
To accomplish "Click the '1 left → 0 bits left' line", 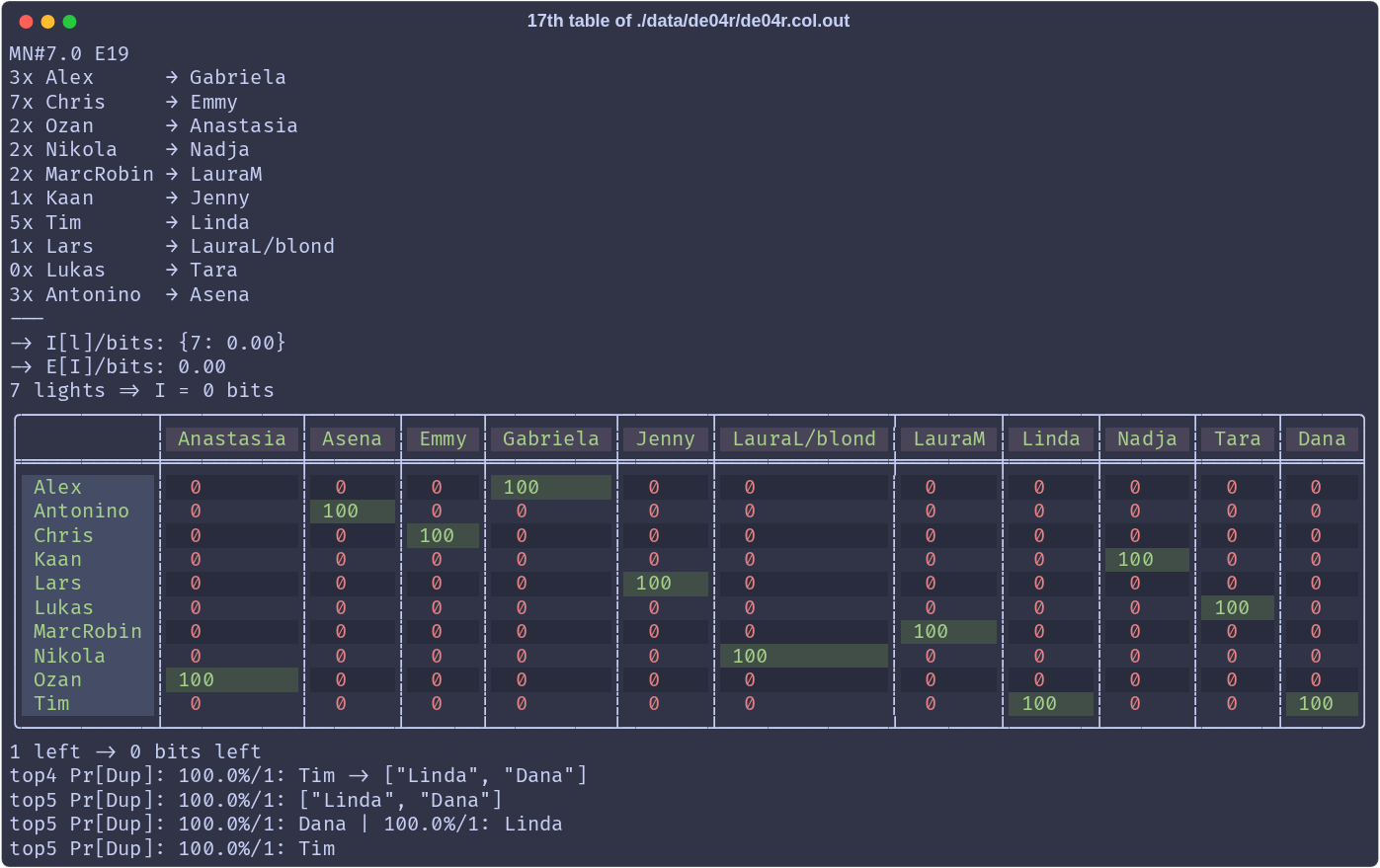I will coord(135,751).
